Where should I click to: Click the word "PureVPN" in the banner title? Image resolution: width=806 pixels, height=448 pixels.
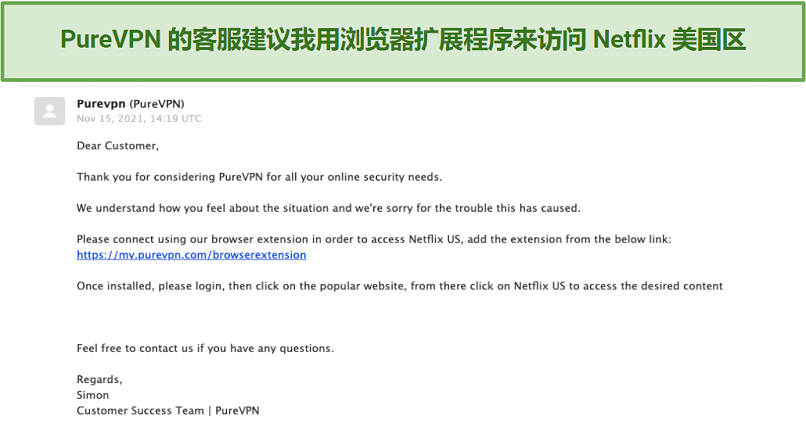pyautogui.click(x=111, y=40)
